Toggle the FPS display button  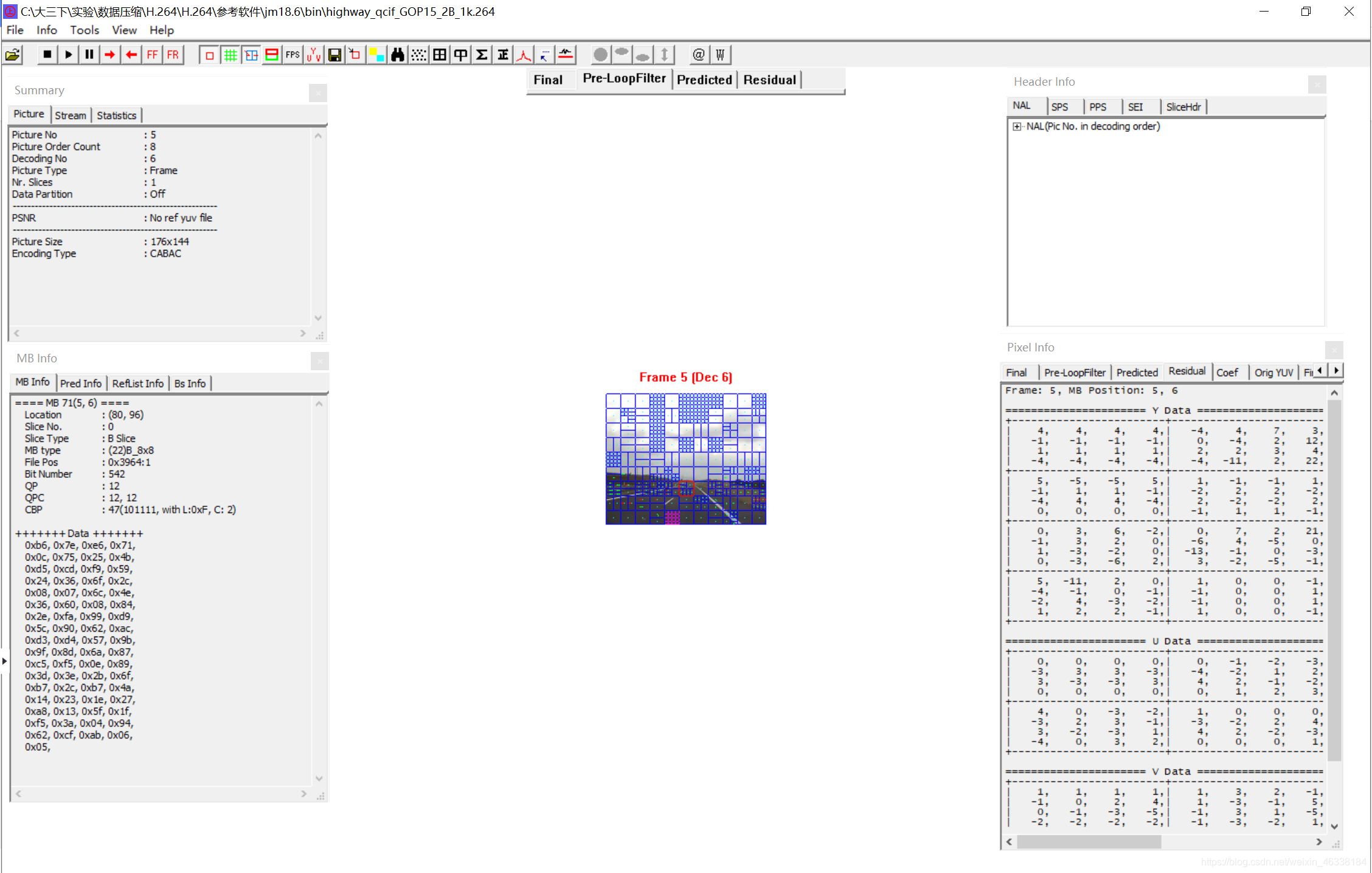tap(293, 55)
